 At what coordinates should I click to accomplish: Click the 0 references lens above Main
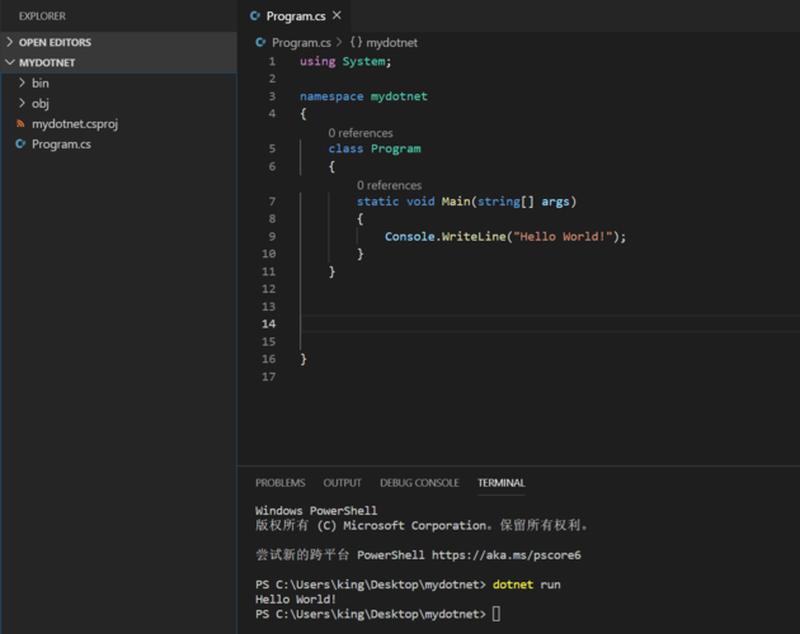(x=389, y=185)
